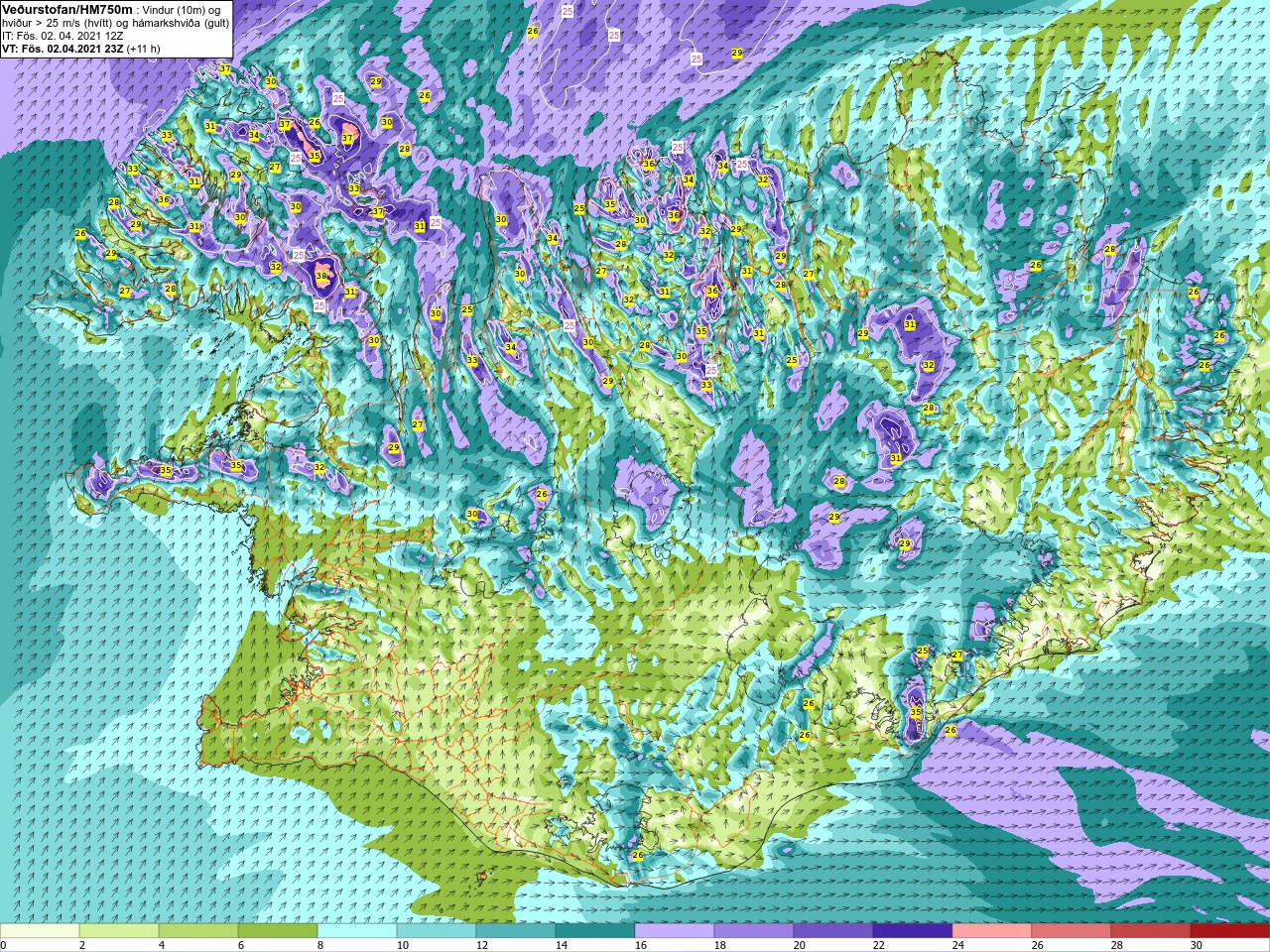Select the 14–16 m/s dark teal legend swatch
This screenshot has height=952, width=1270.
click(x=595, y=931)
